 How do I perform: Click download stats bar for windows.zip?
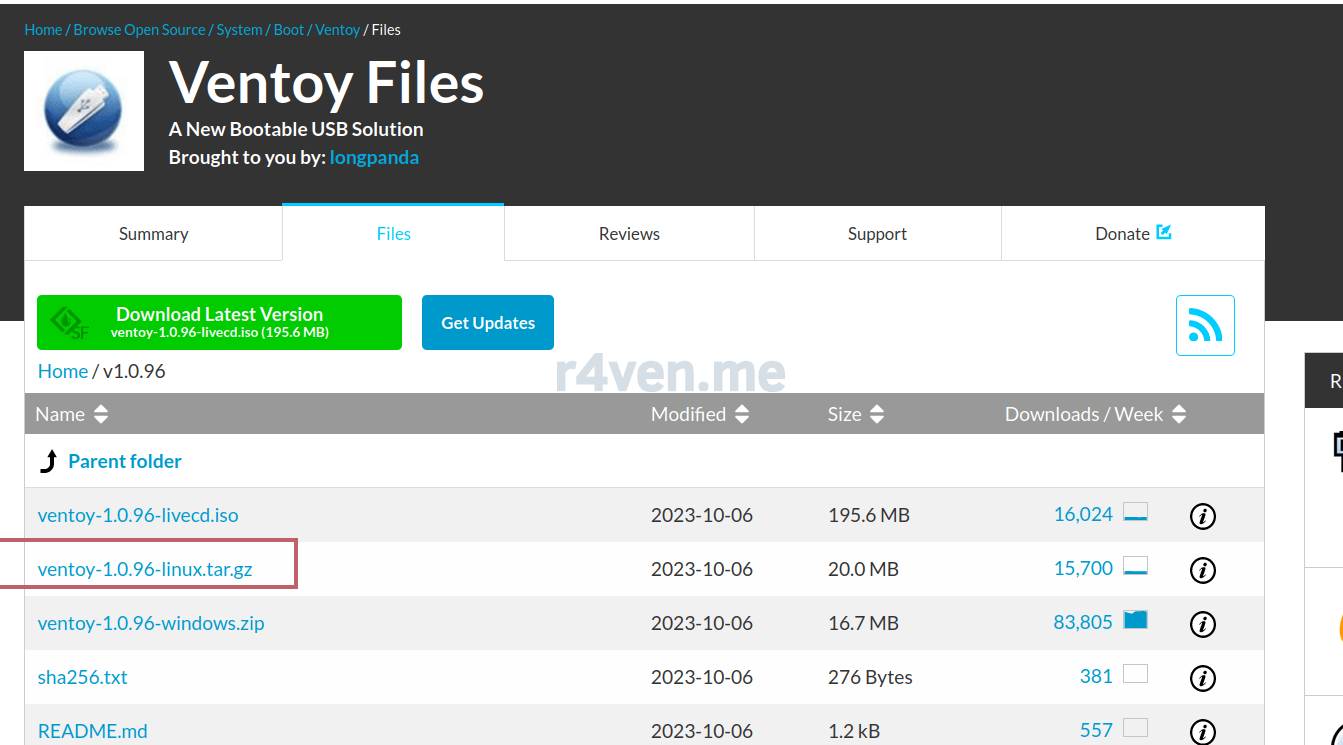point(1135,621)
